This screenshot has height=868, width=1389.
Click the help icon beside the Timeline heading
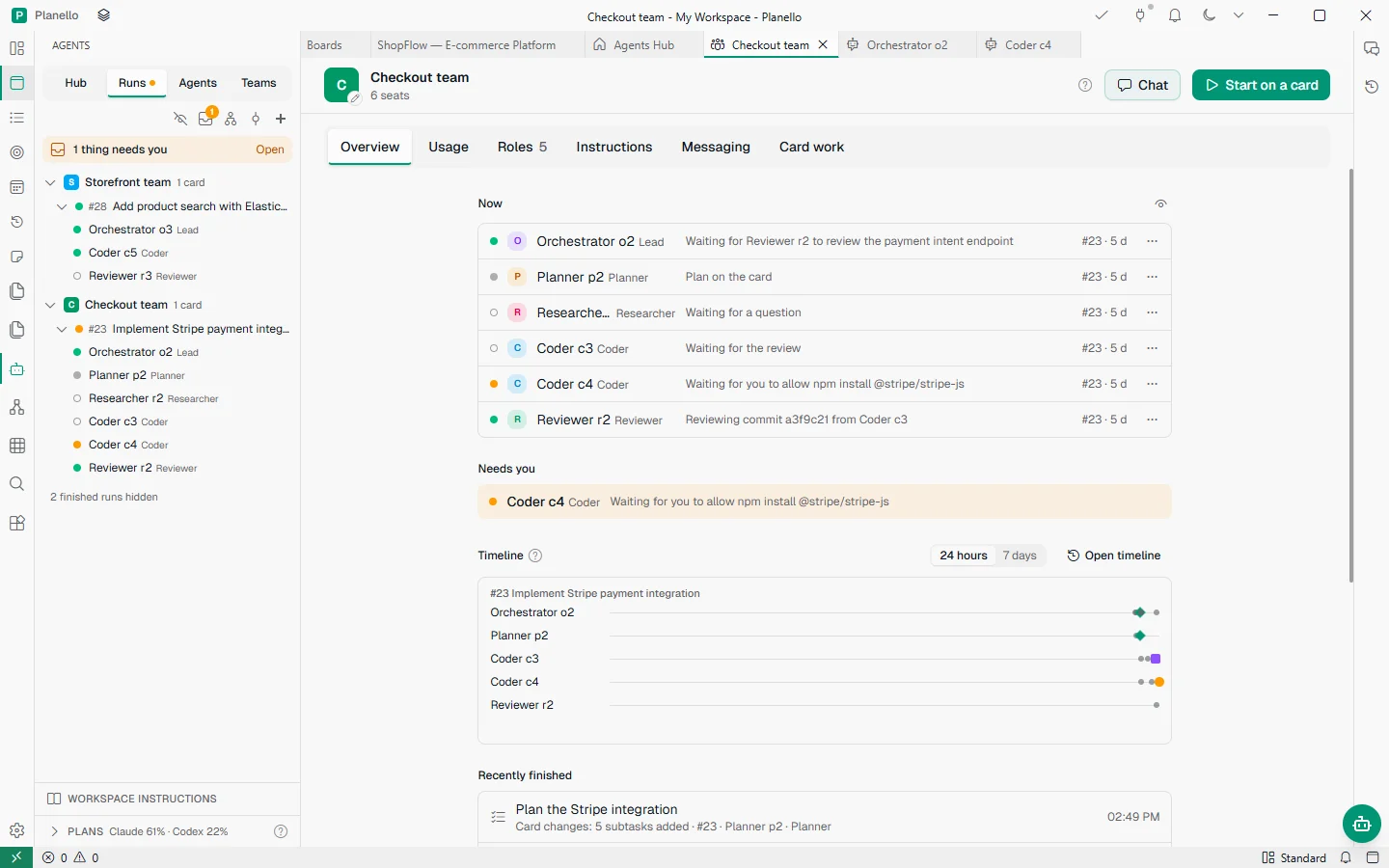(x=535, y=556)
